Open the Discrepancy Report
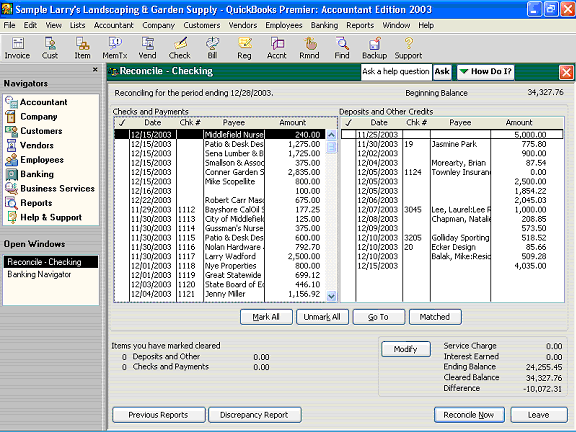The image size is (576, 432). (x=254, y=415)
